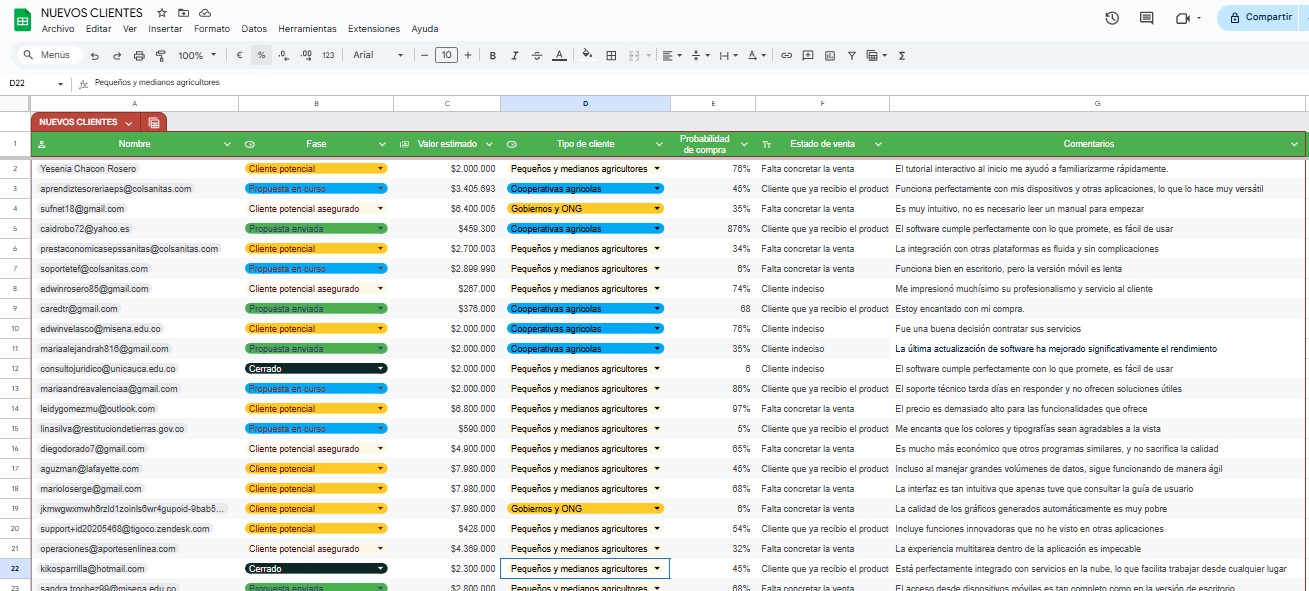Toggle italic formatting
This screenshot has height=591, width=1309.
tap(515, 55)
